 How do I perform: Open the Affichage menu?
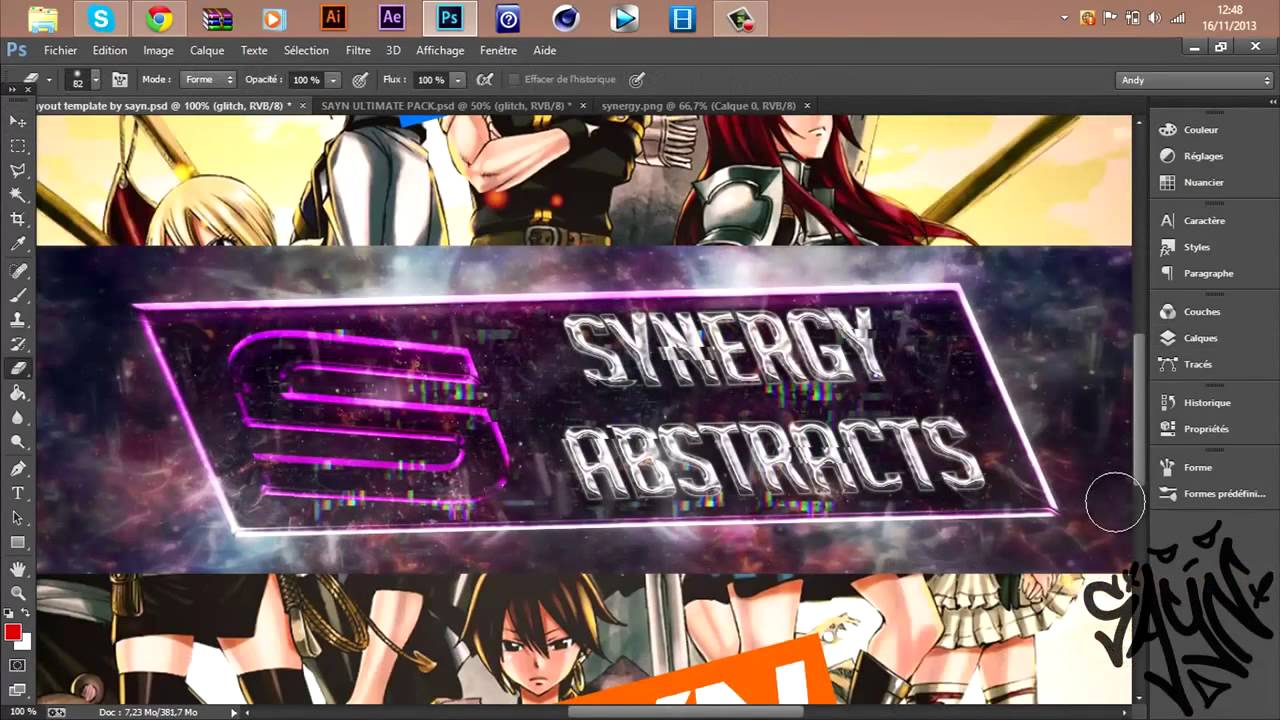tap(440, 50)
